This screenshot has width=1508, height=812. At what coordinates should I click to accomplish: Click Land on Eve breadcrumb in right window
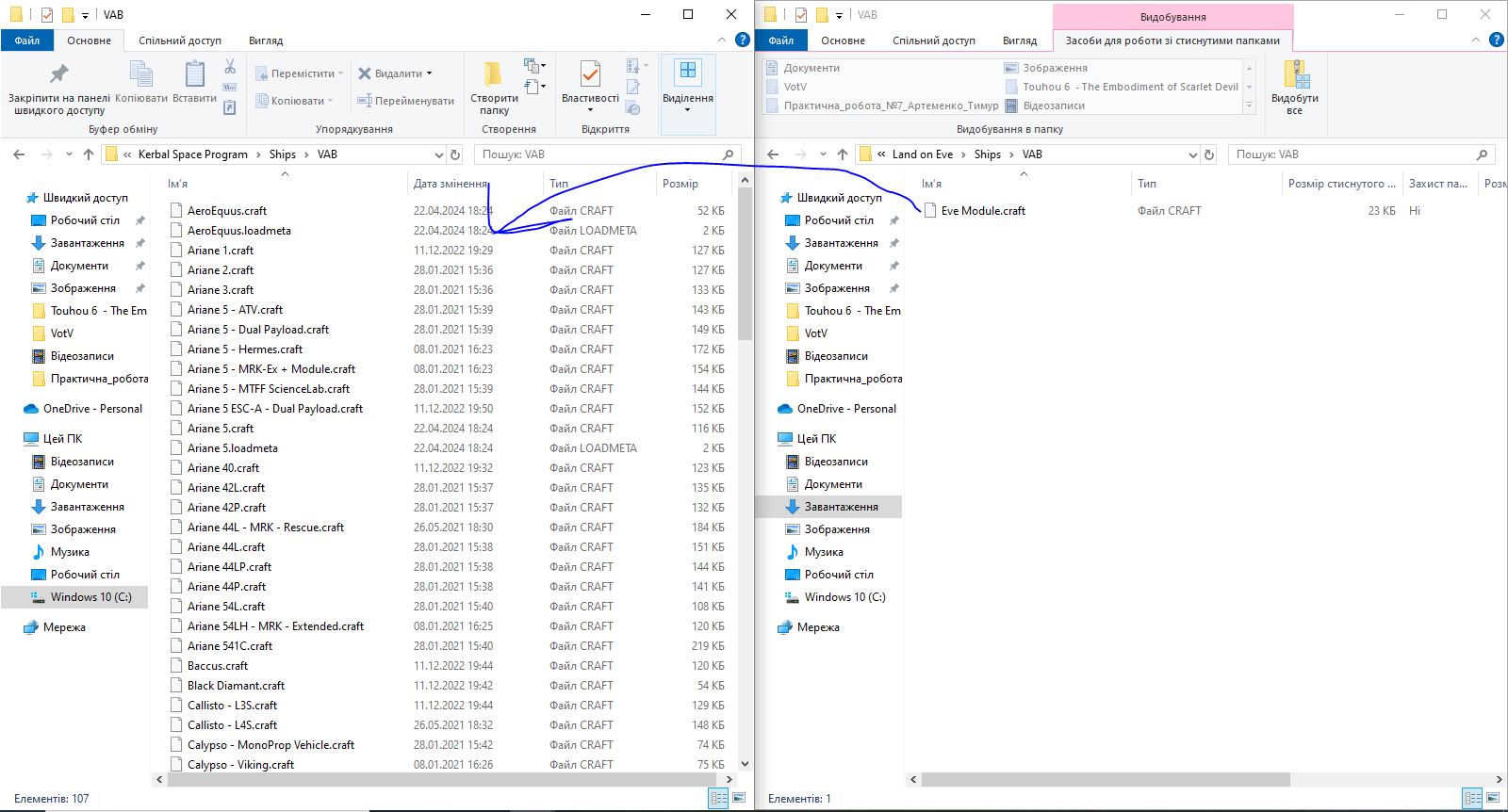[x=923, y=154]
